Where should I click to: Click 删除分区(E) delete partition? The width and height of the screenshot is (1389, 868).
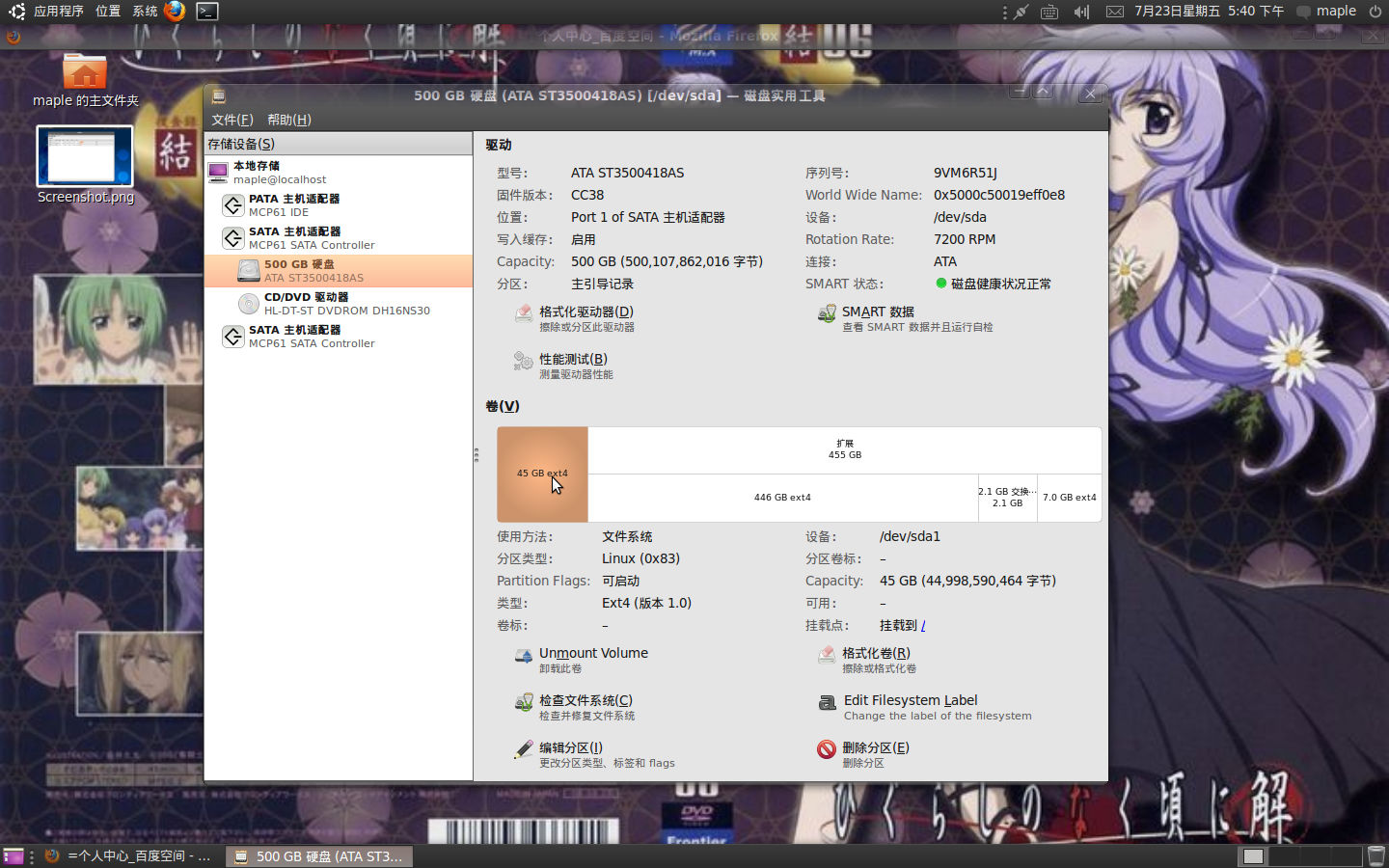click(x=863, y=754)
